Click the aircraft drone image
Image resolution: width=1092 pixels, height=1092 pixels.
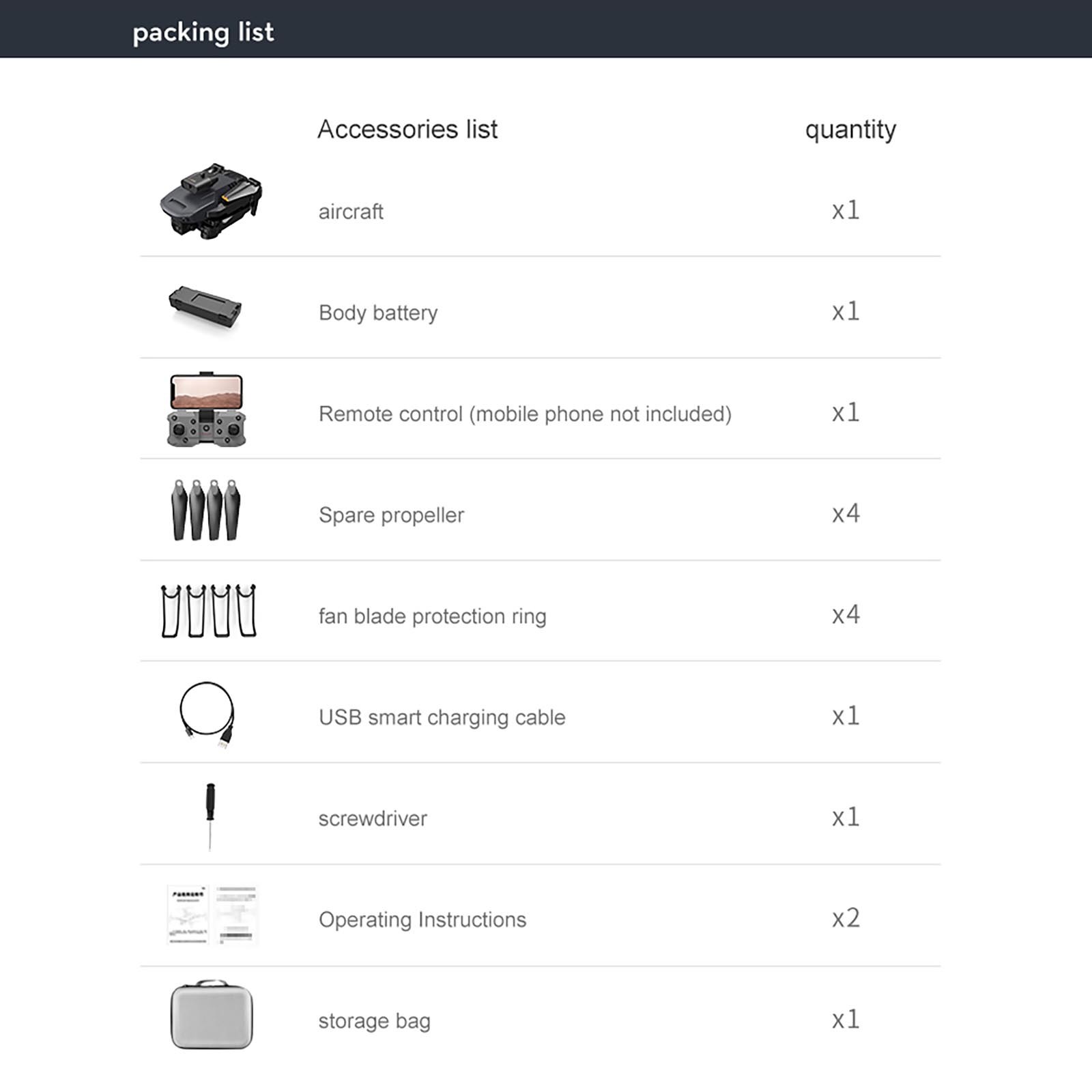click(x=211, y=201)
